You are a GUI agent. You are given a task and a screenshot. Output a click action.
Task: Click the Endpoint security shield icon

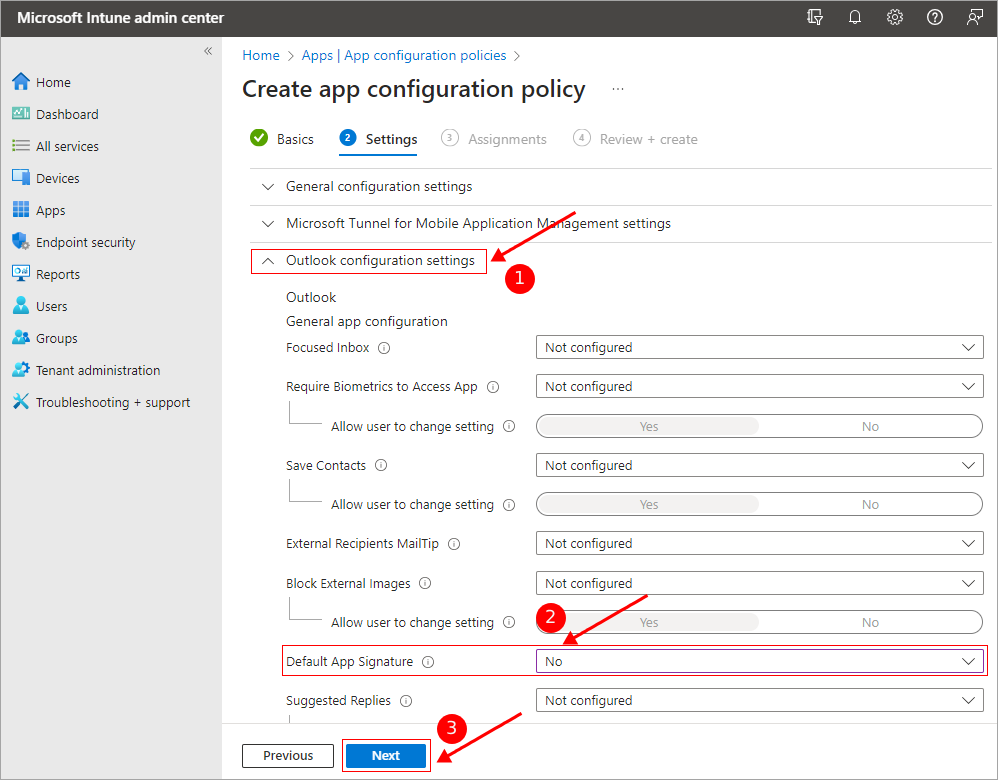(20, 241)
